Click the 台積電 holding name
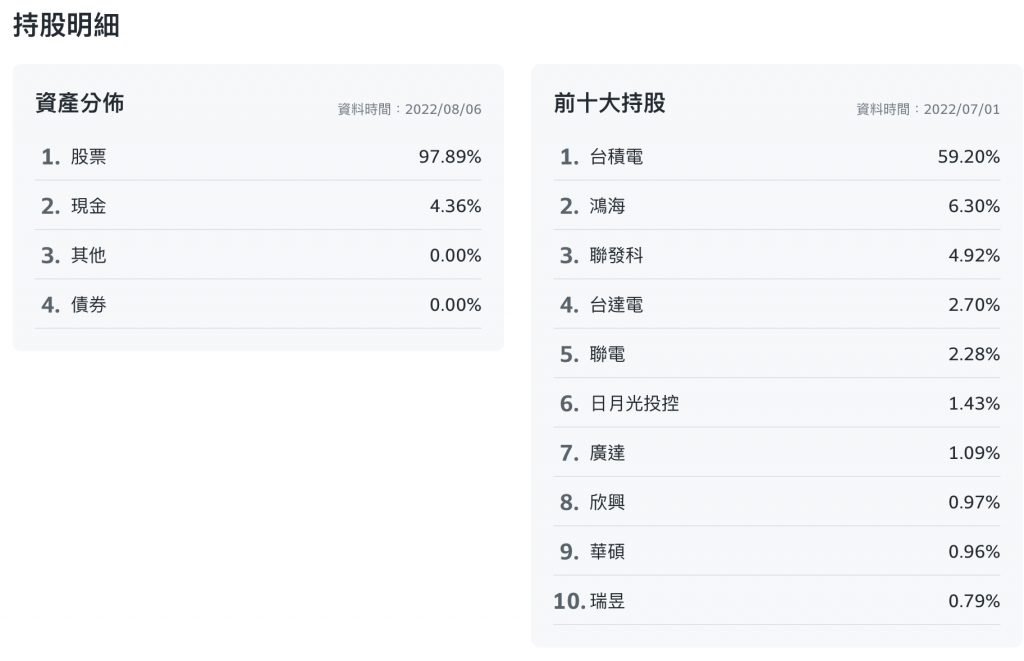Image resolution: width=1024 pixels, height=661 pixels. point(616,157)
